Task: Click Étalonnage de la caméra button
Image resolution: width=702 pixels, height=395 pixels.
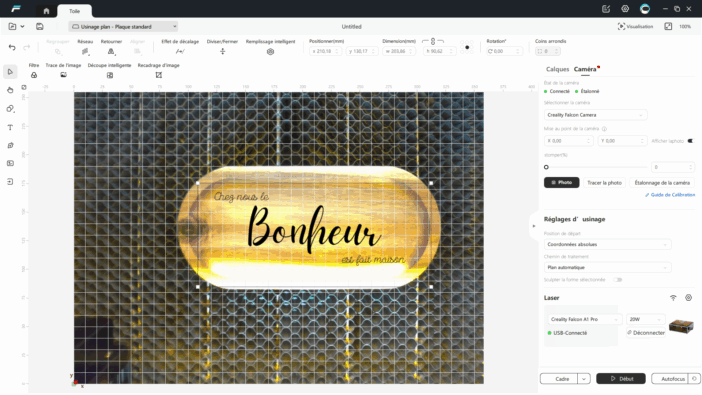Action: pos(662,183)
